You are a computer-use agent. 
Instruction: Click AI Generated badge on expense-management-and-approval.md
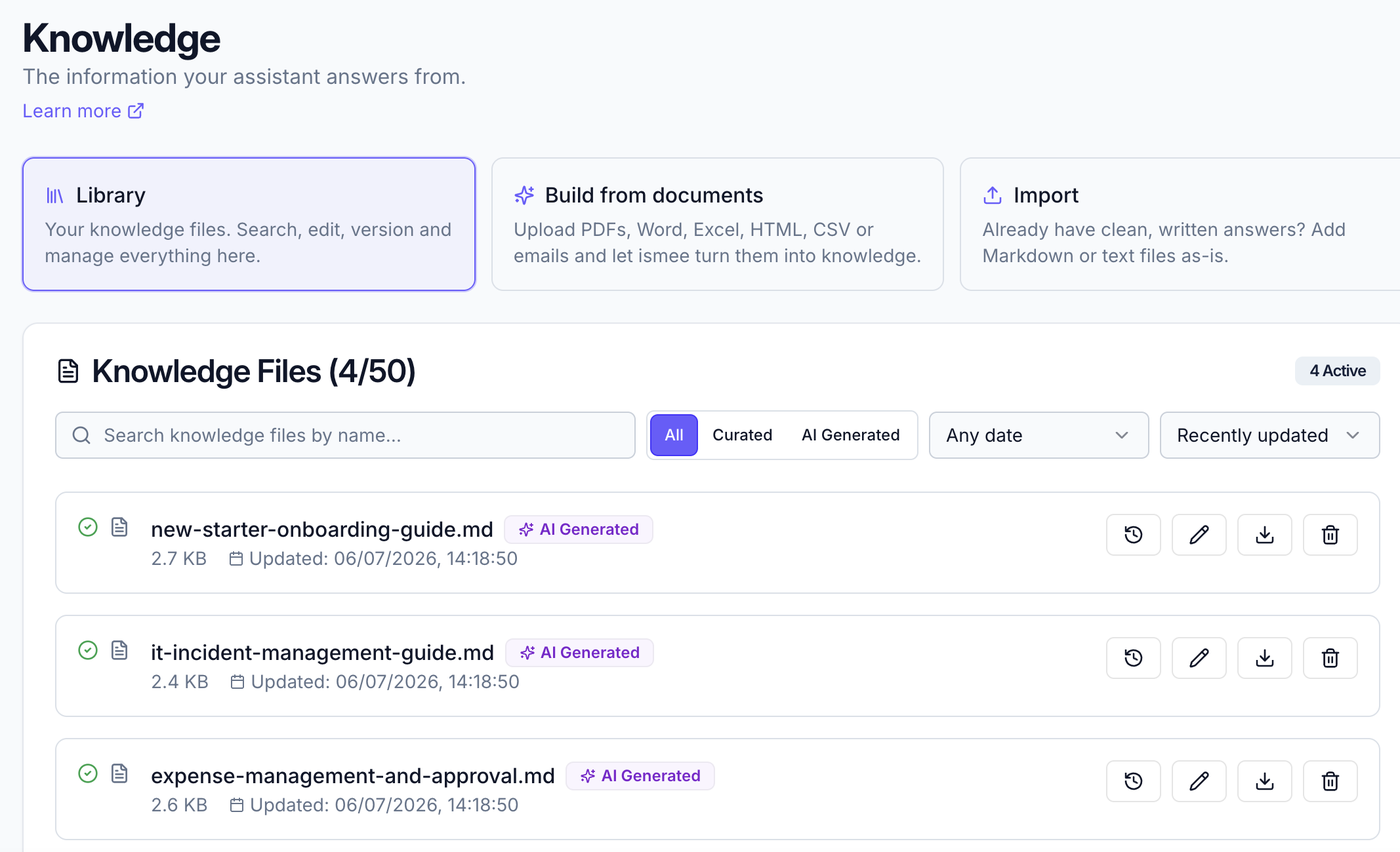point(640,776)
